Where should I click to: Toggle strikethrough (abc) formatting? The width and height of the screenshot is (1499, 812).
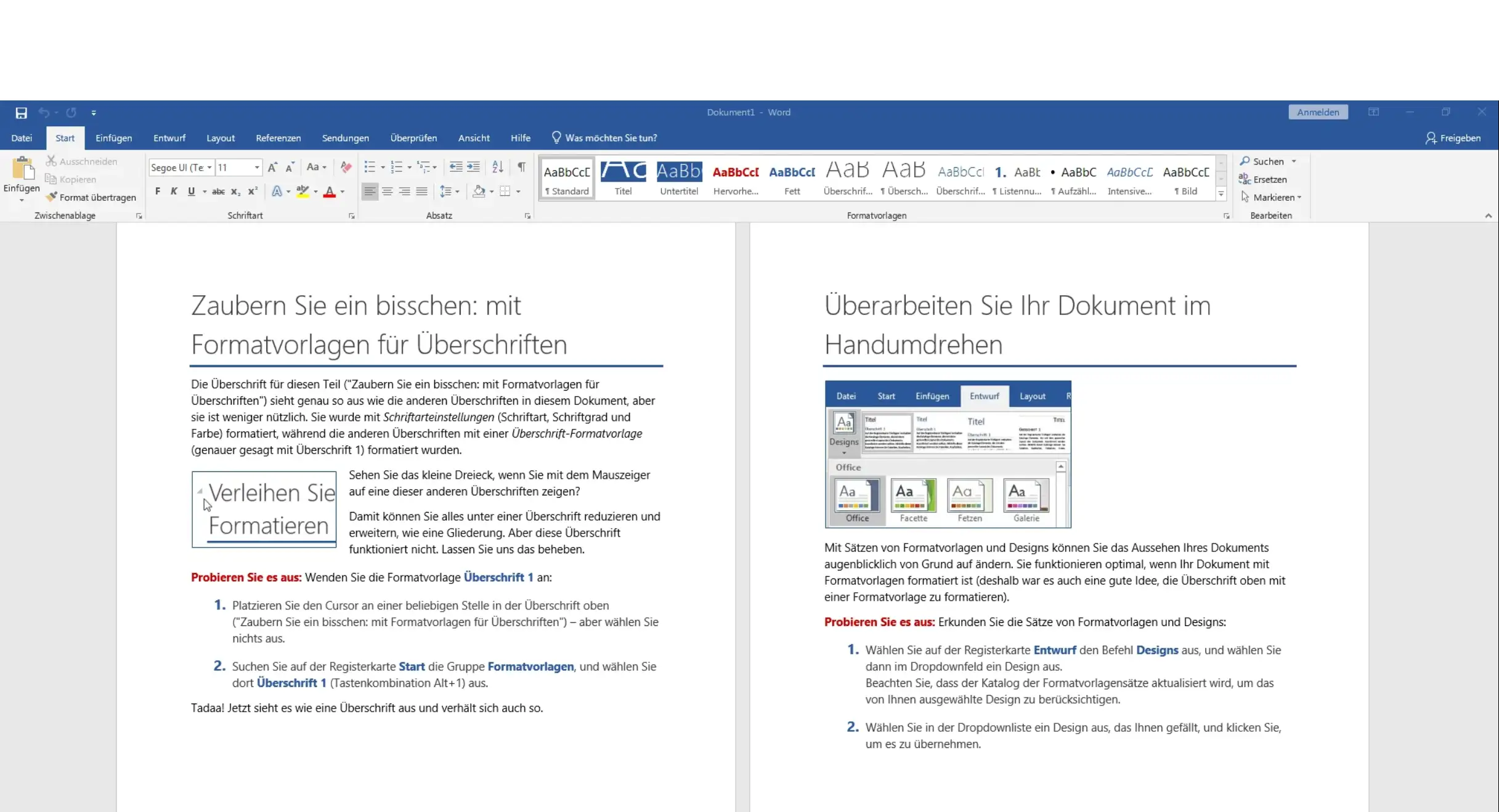[218, 192]
